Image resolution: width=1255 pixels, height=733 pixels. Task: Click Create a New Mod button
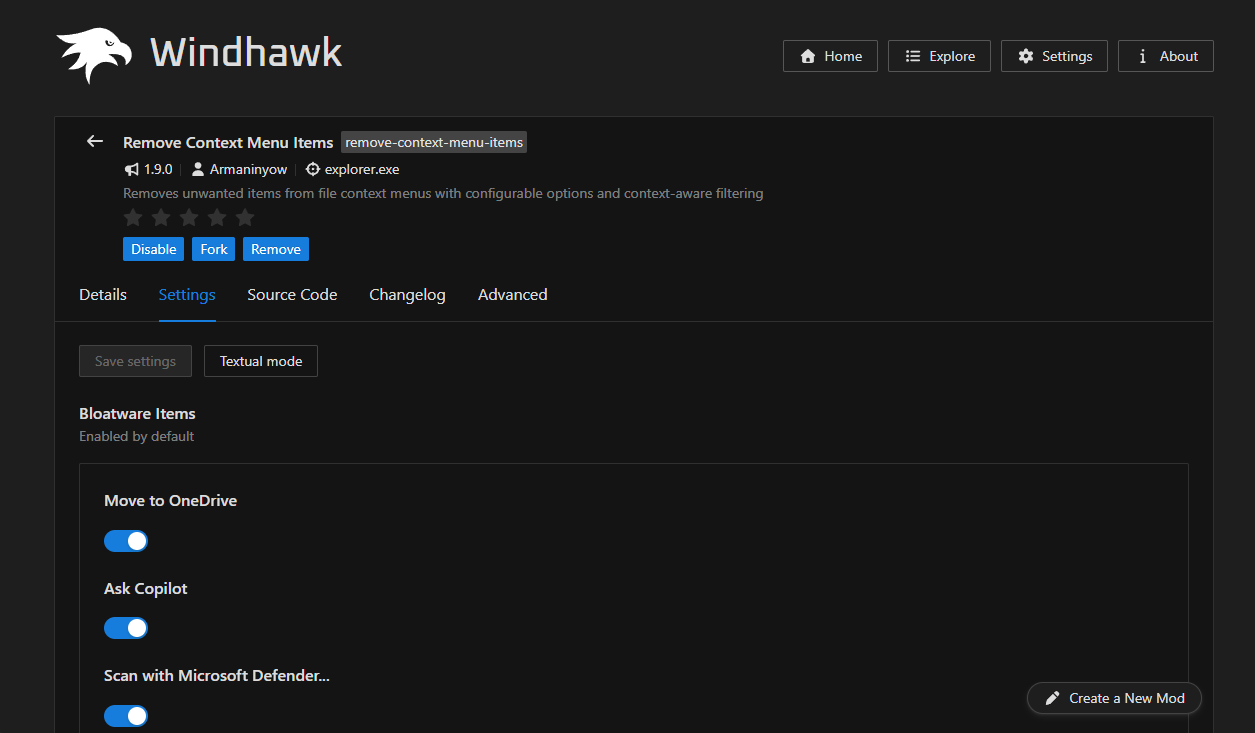pyautogui.click(x=1114, y=698)
